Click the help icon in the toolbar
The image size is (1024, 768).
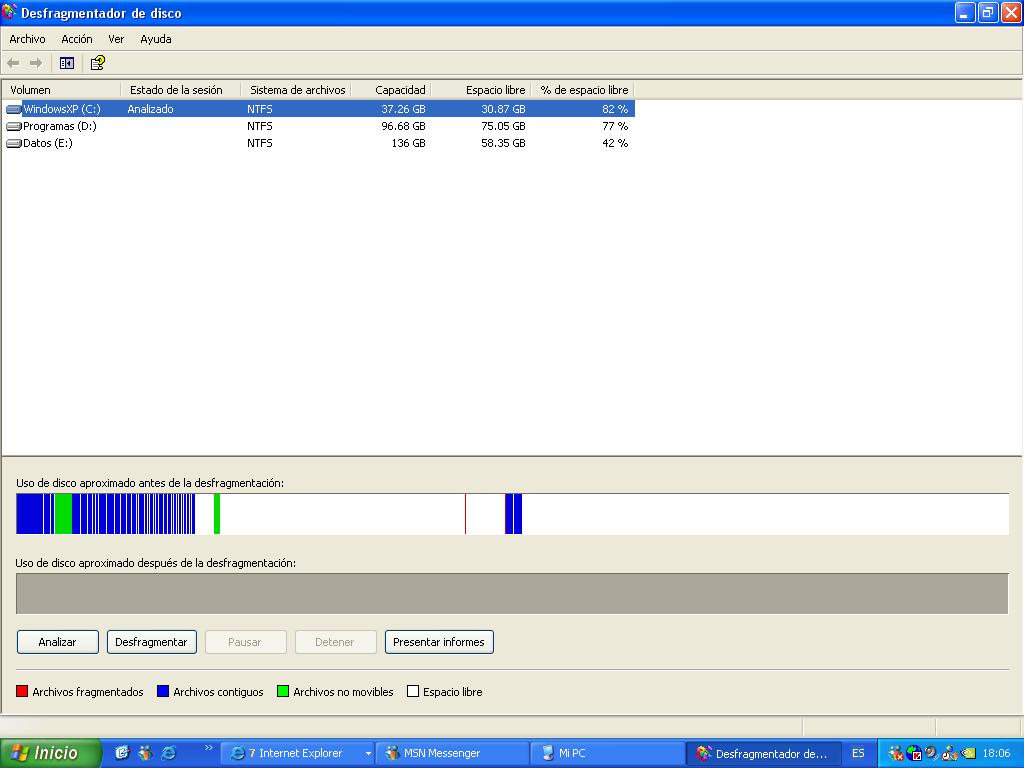(97, 63)
